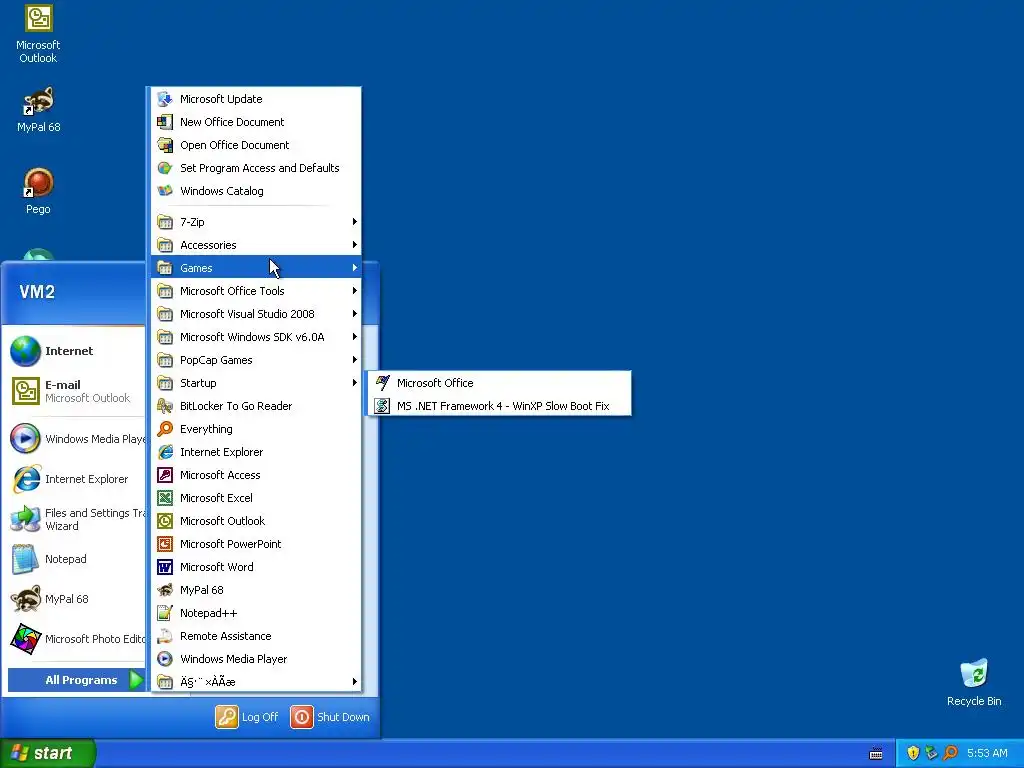Open the Games folder menu entry

coord(256,268)
